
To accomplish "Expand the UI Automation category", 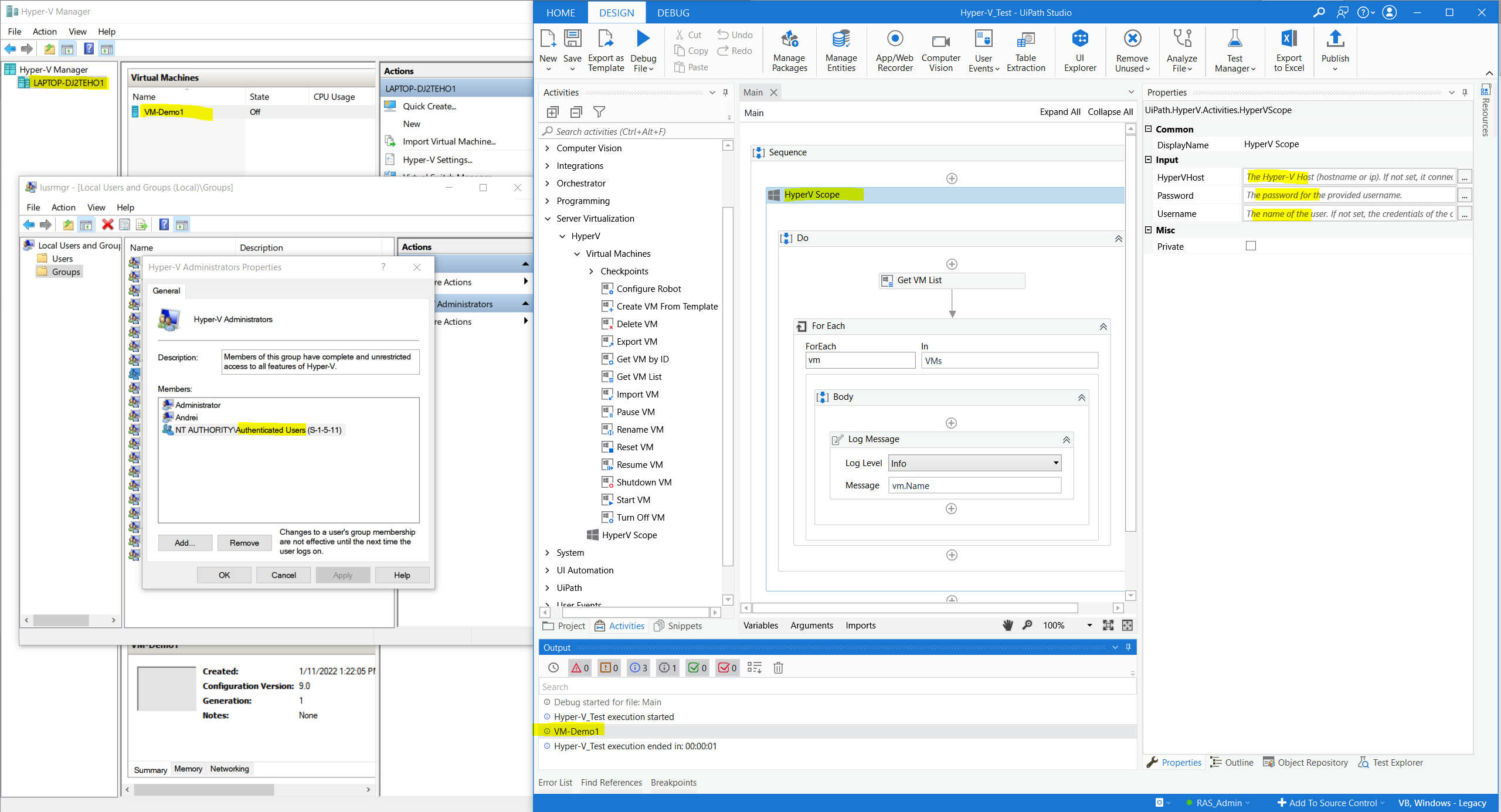I will [x=548, y=570].
